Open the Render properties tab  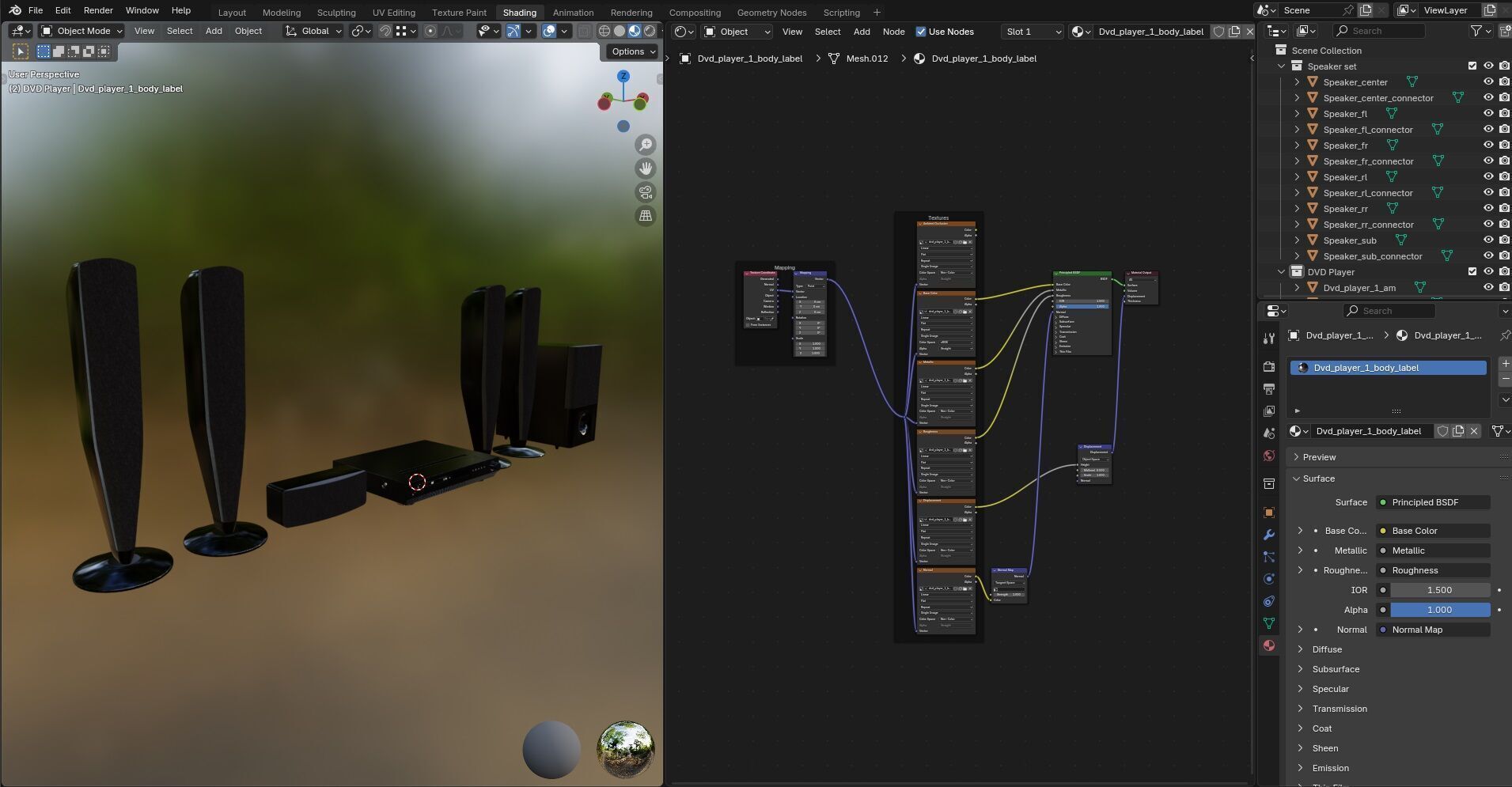pos(1269,367)
